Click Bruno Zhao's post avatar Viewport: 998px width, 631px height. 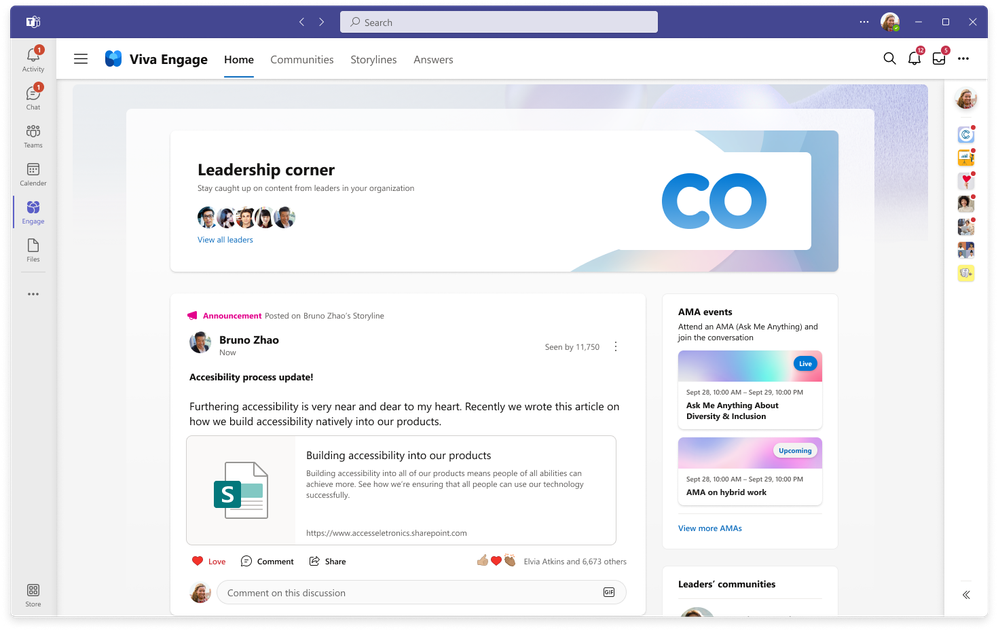click(200, 343)
